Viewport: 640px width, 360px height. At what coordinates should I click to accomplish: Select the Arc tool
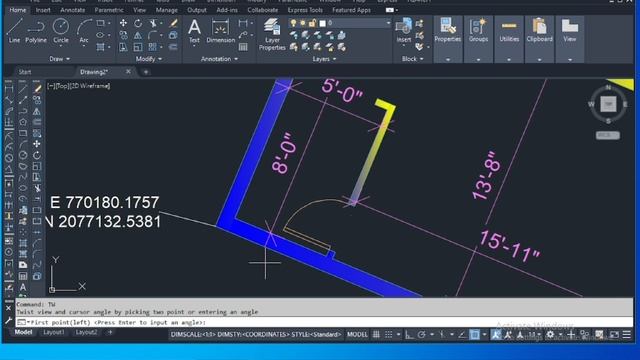pos(84,30)
